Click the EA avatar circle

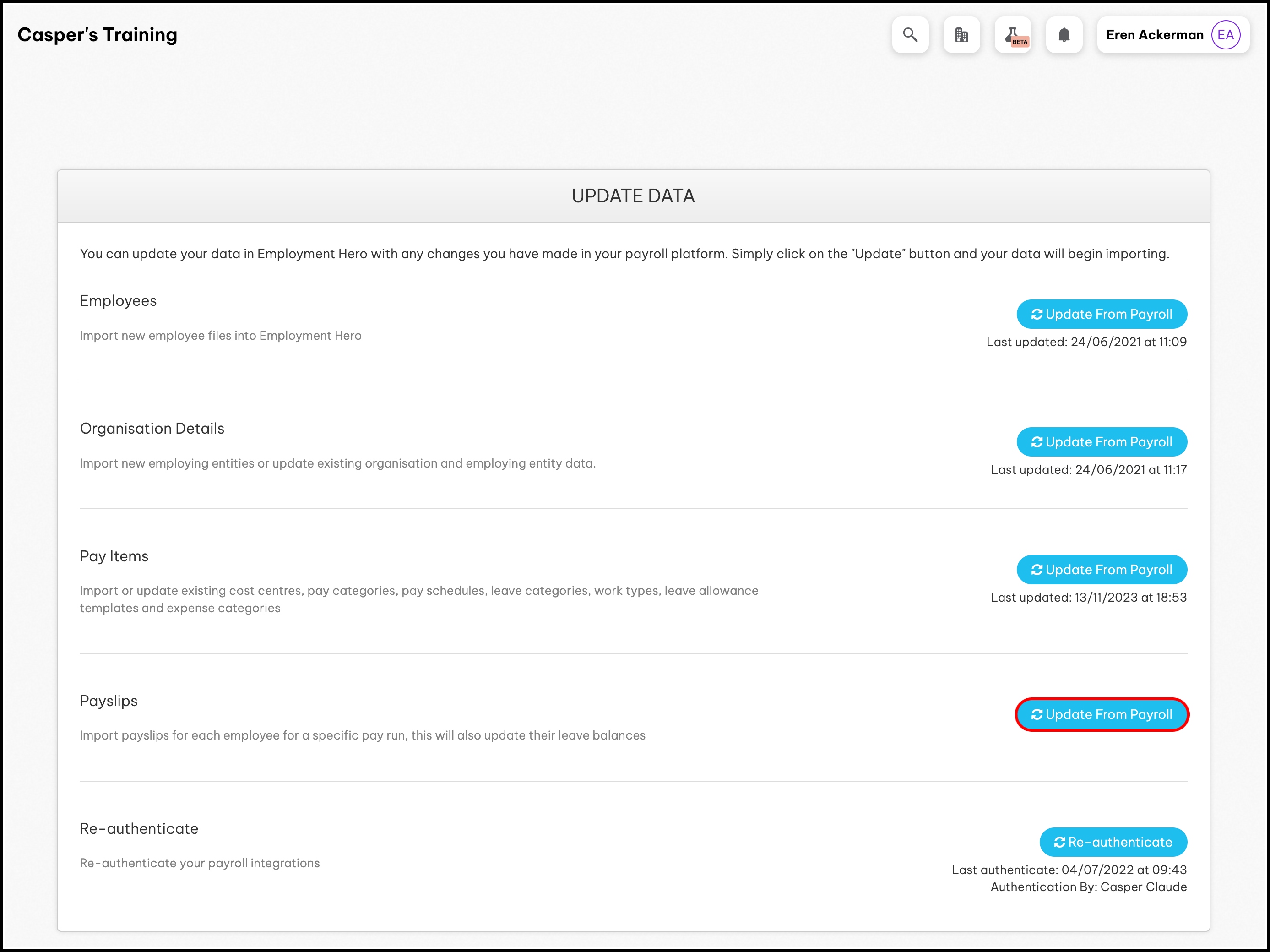click(1225, 35)
